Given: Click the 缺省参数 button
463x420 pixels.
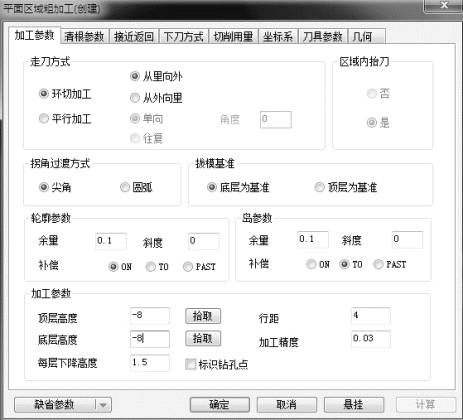Looking at the screenshot, I should [x=55, y=405].
